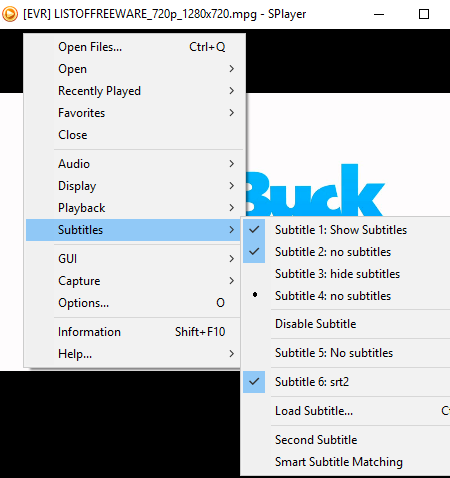Open the Information menu item
Viewport: 450px width, 478px height.
[133, 332]
